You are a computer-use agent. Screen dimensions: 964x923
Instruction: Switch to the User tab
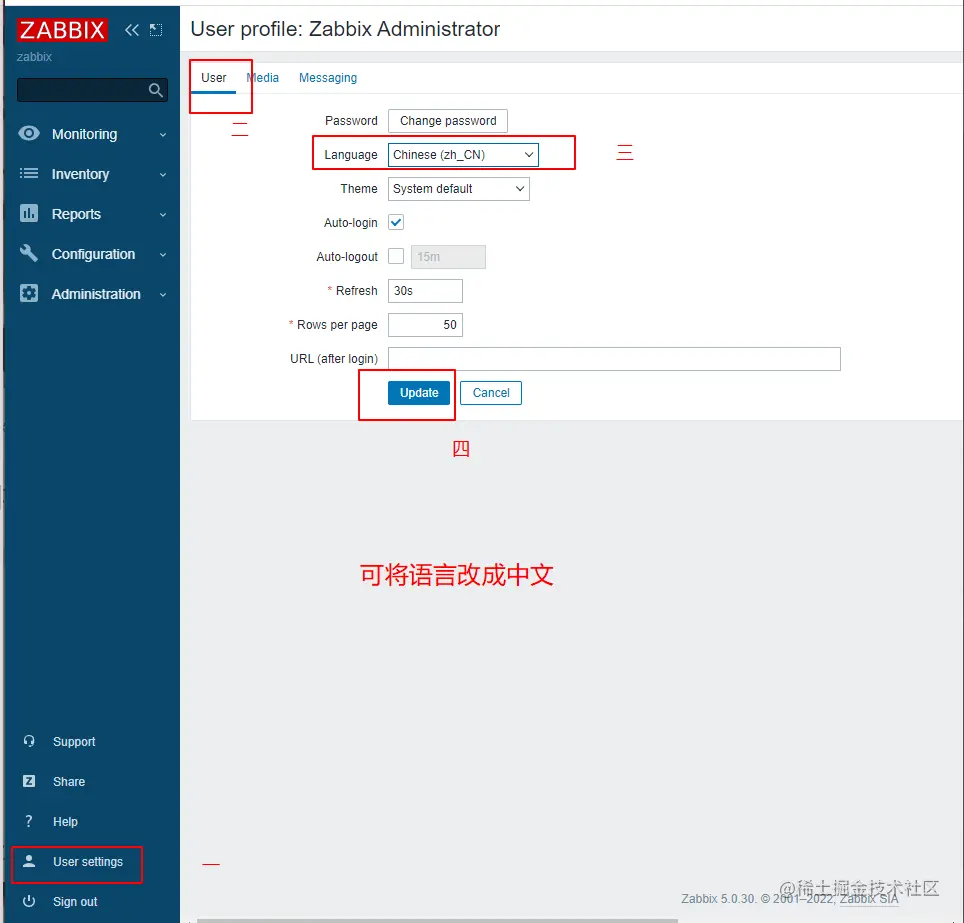coord(213,78)
